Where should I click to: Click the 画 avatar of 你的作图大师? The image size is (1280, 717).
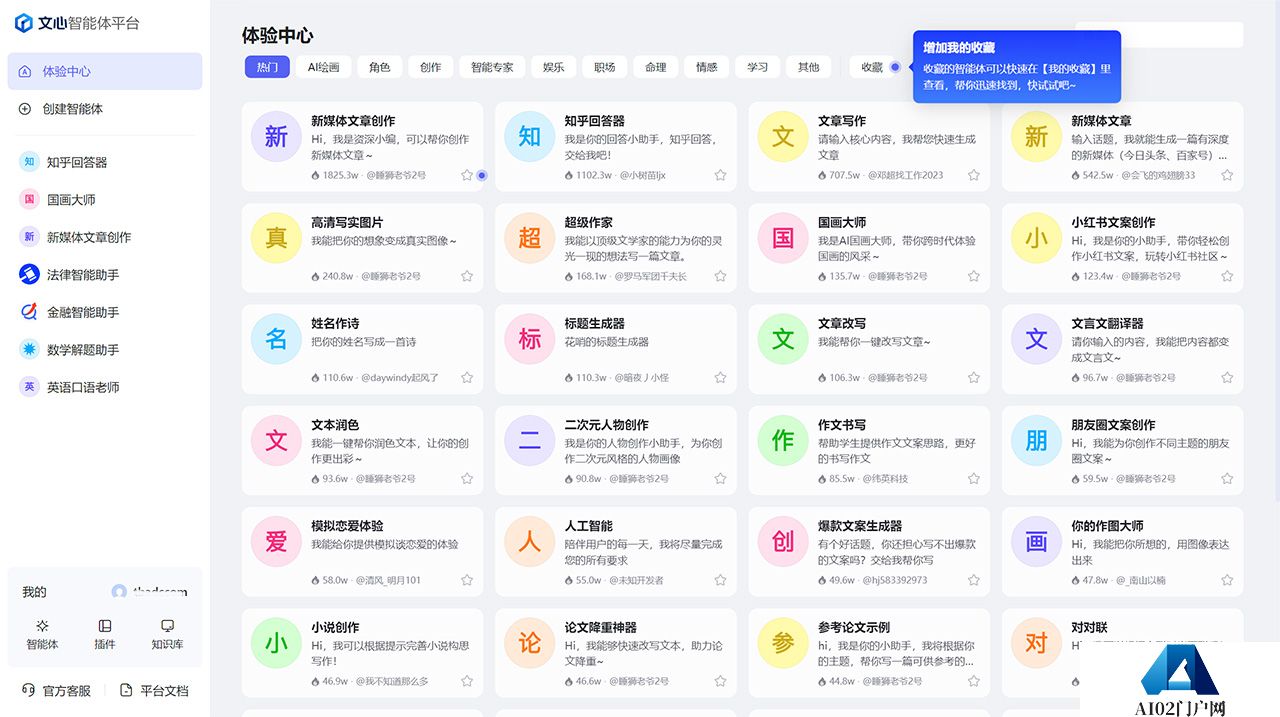pos(1037,542)
